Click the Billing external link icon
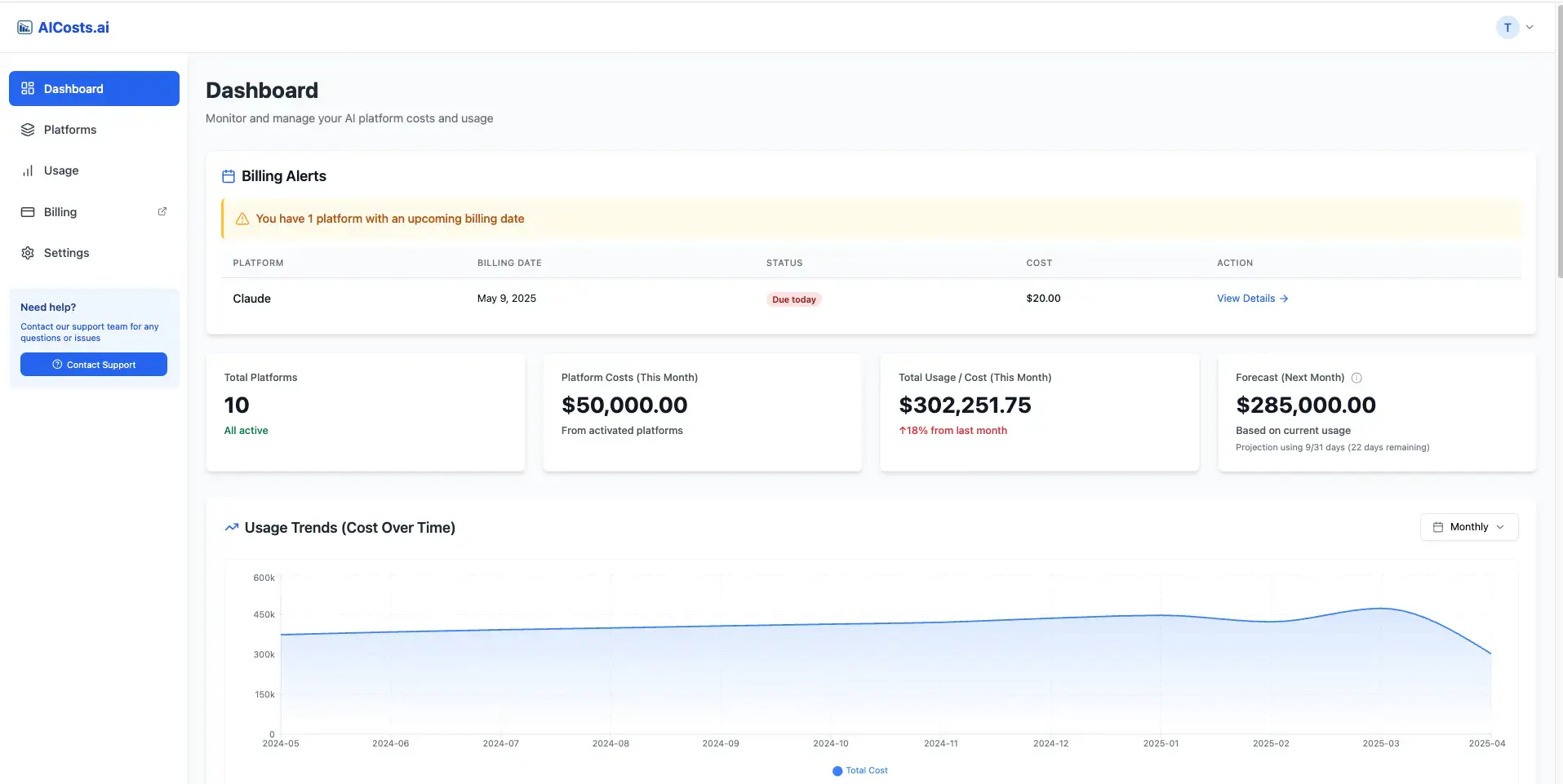Screen dimensions: 1563x784 tap(162, 211)
